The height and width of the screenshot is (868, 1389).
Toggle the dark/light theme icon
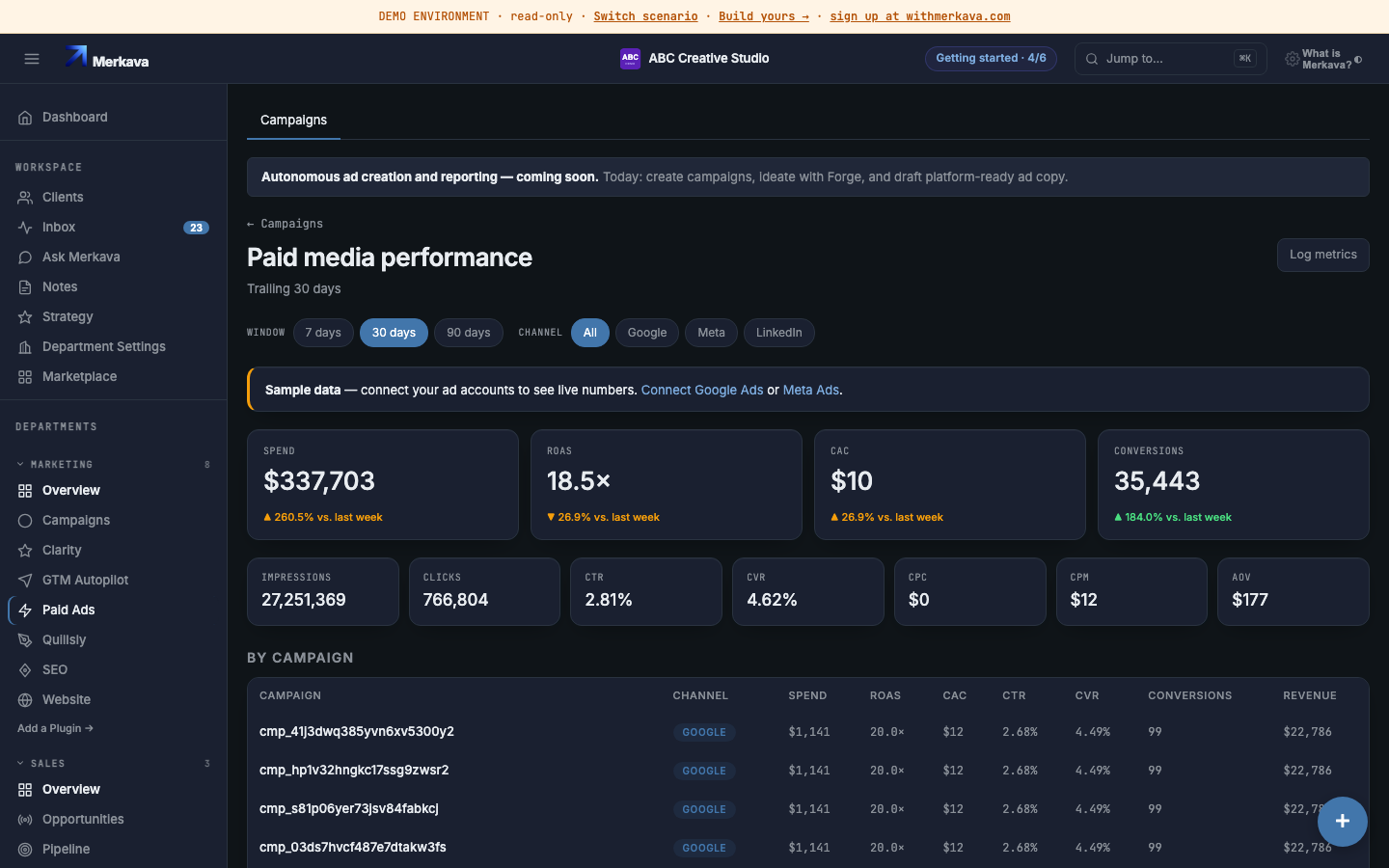(1358, 60)
